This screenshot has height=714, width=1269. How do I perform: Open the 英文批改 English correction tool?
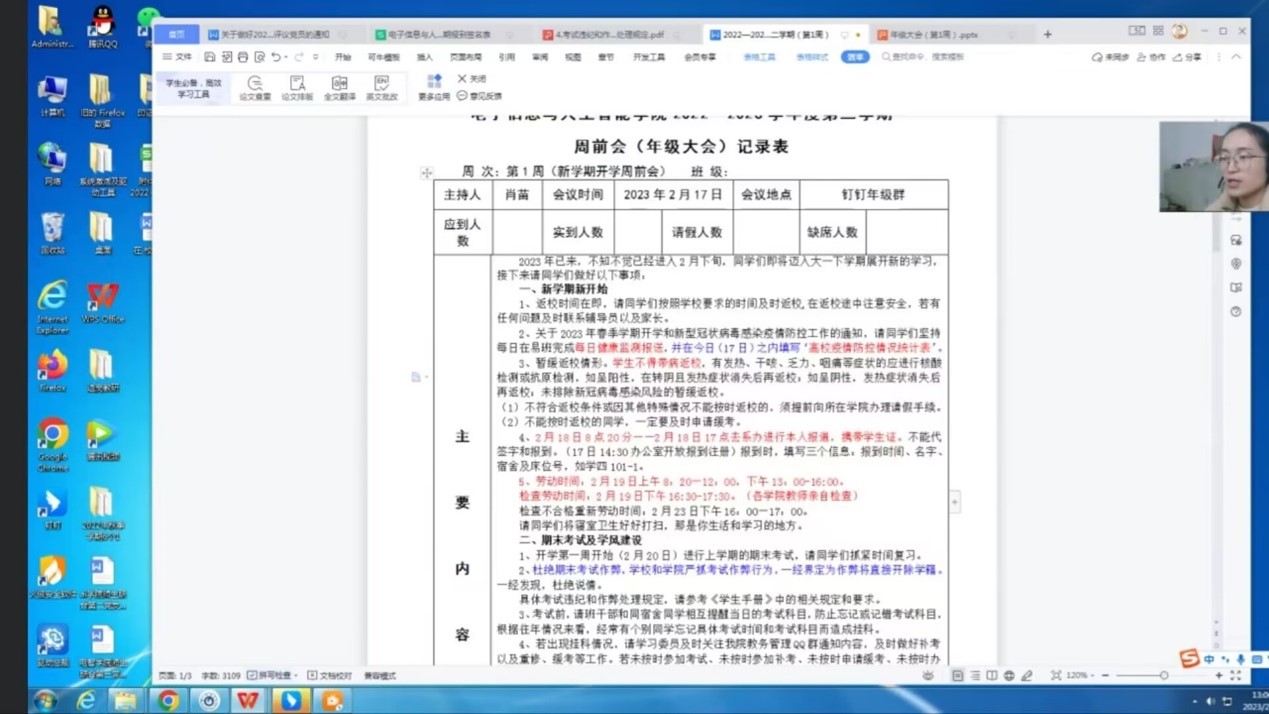coord(382,87)
